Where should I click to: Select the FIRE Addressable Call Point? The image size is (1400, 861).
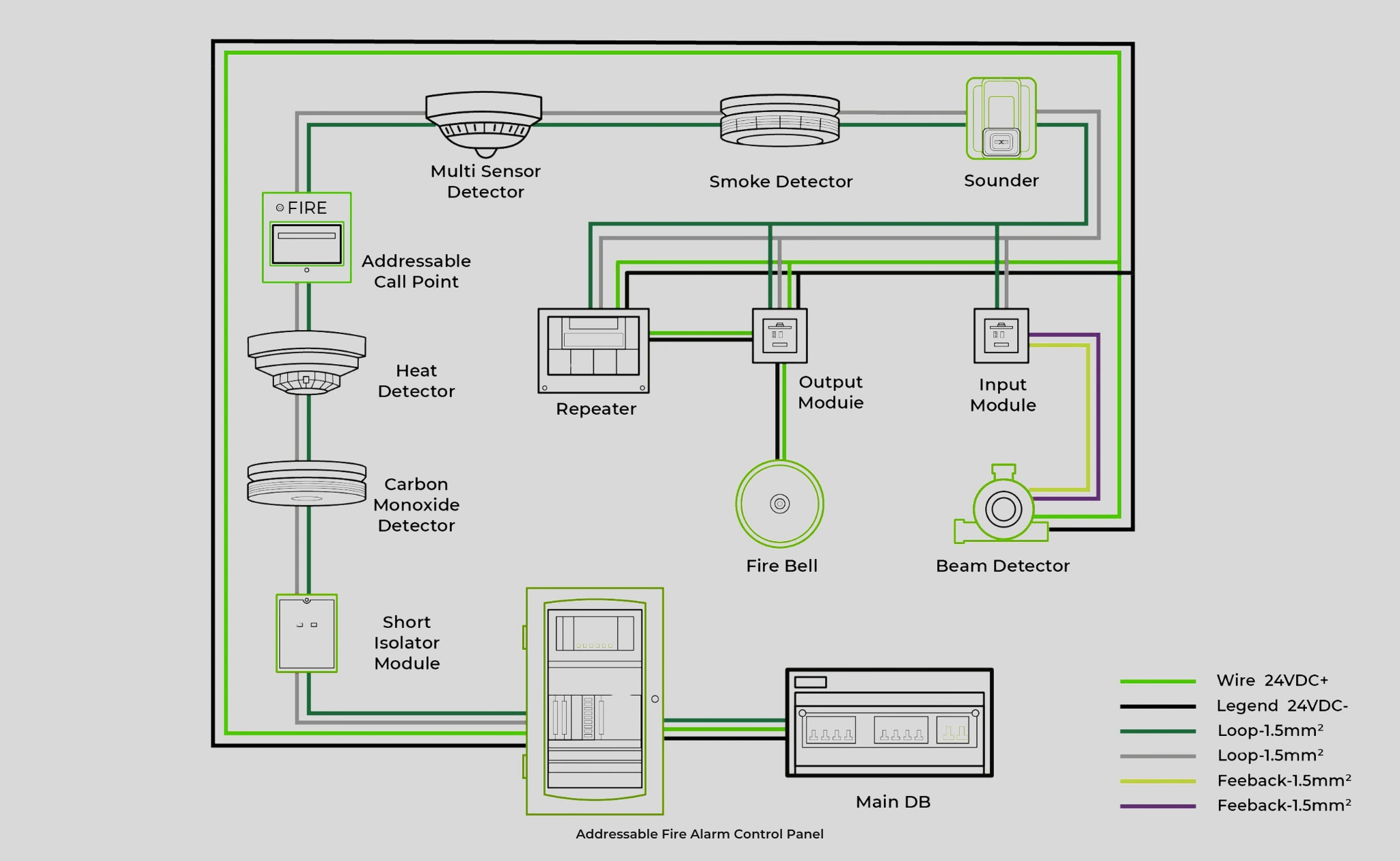coord(307,237)
